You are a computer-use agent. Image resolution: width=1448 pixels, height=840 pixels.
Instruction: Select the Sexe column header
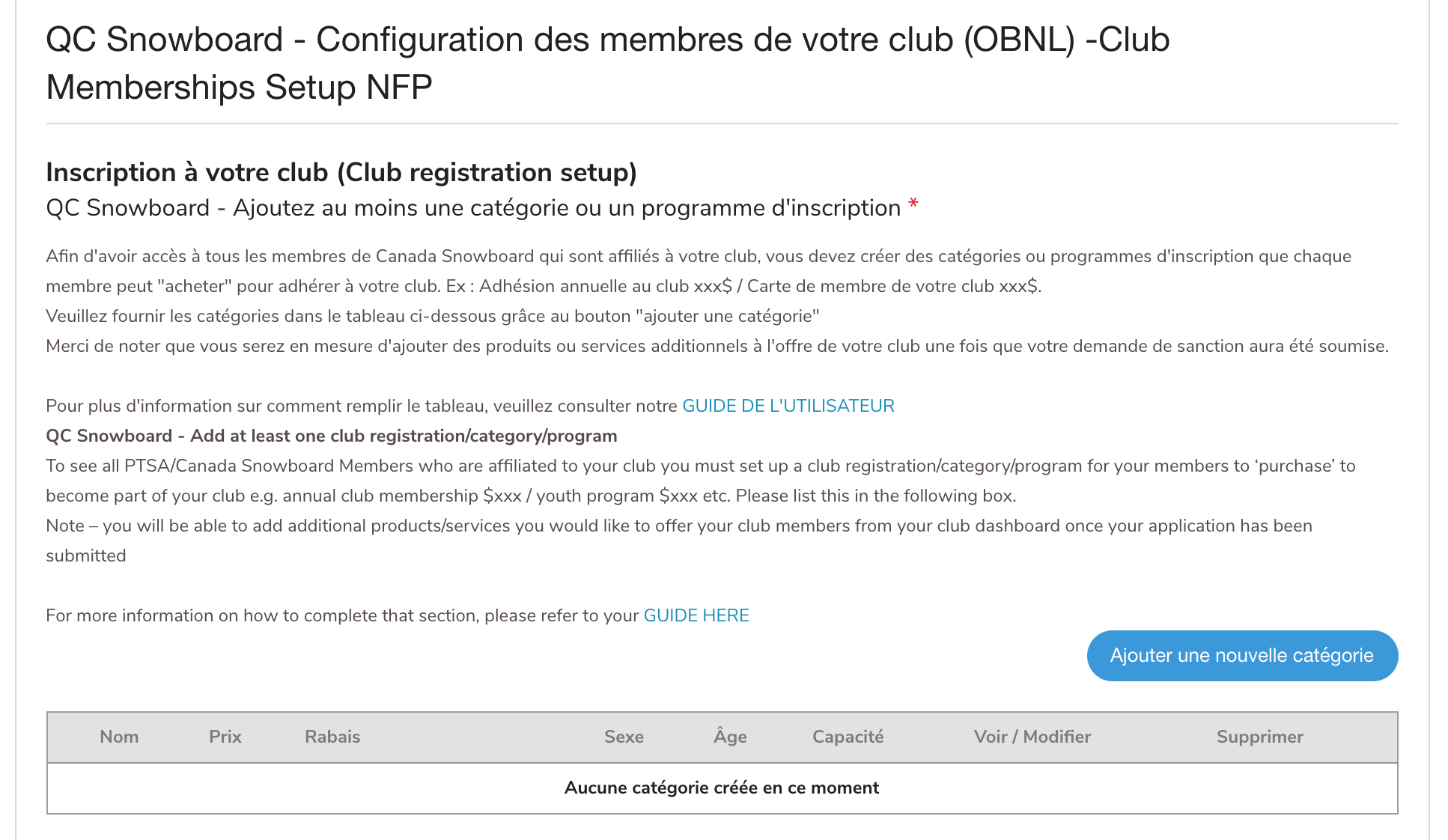tap(624, 737)
